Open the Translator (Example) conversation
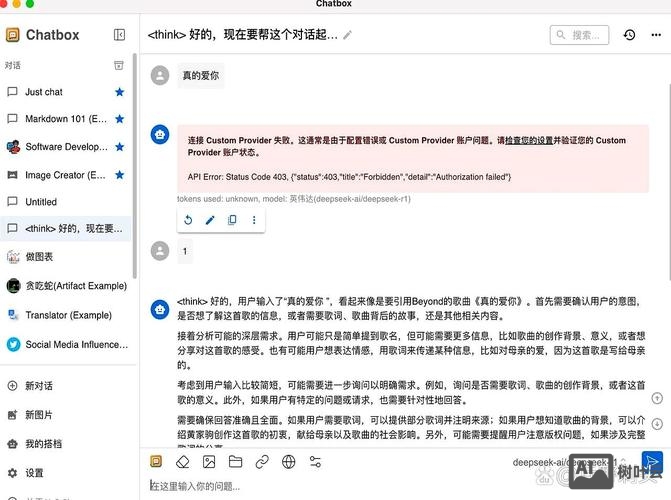Screen dimensions: 671x500 64,315
